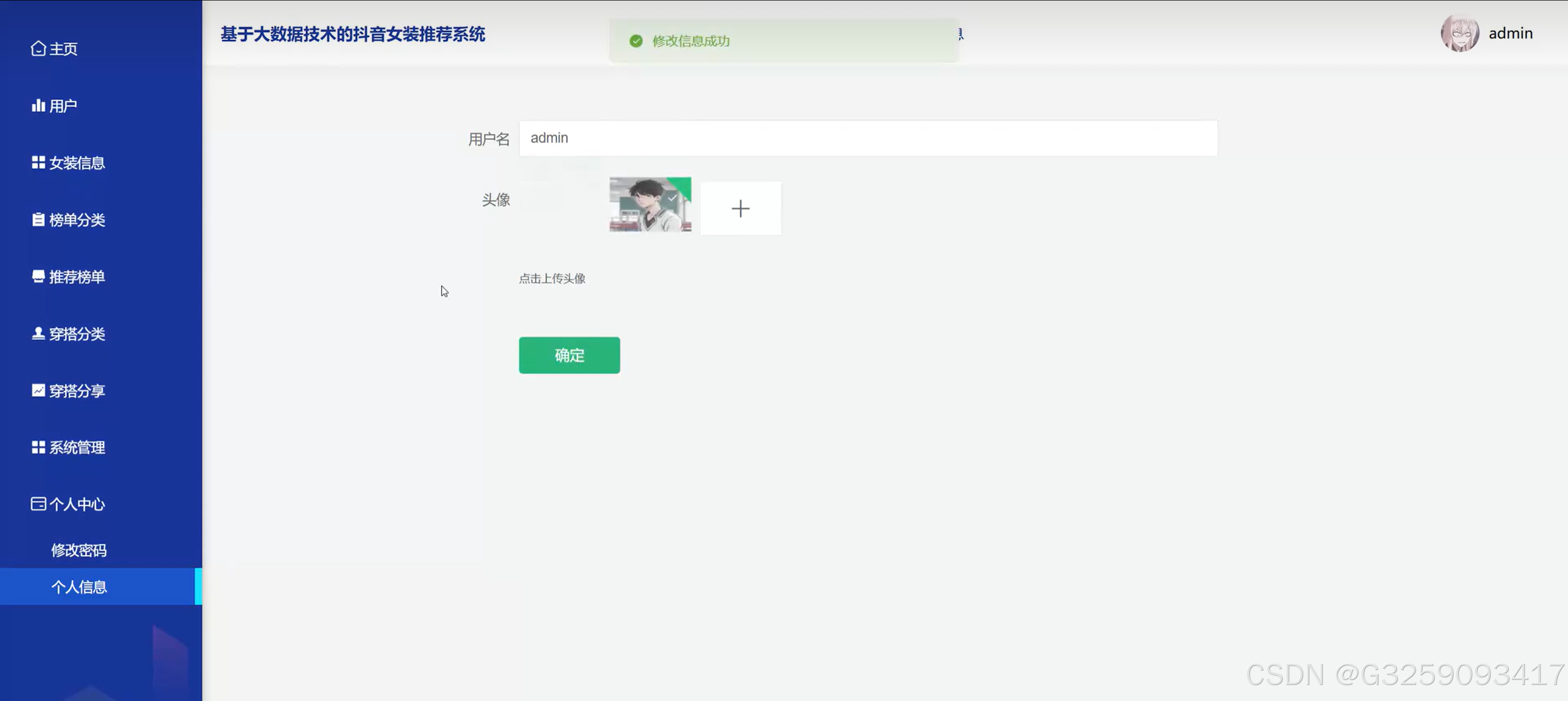Click the green success checkmark icon
This screenshot has width=1568, height=701.
click(636, 41)
